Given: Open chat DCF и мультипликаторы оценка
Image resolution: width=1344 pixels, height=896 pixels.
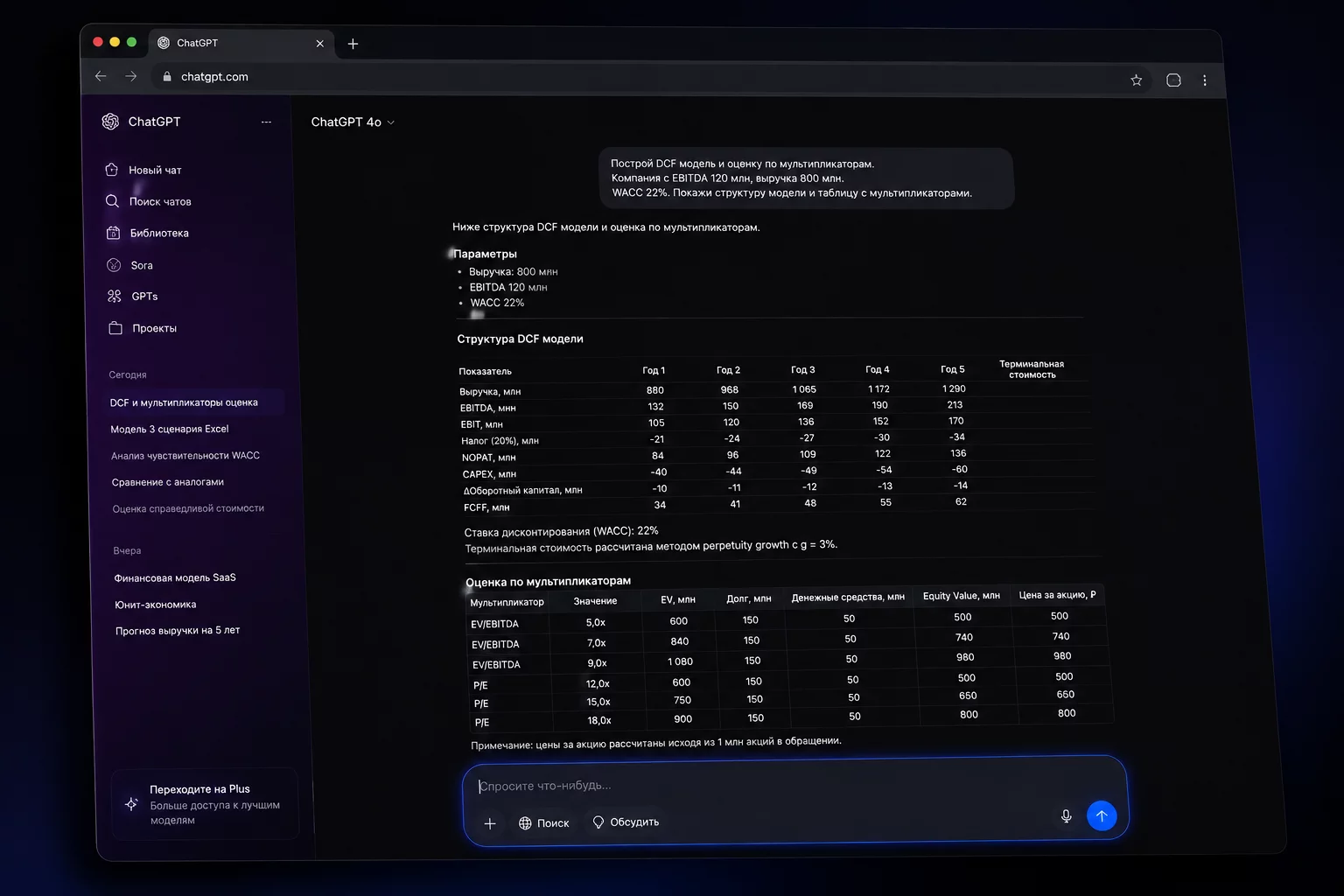Looking at the screenshot, I should 184,402.
